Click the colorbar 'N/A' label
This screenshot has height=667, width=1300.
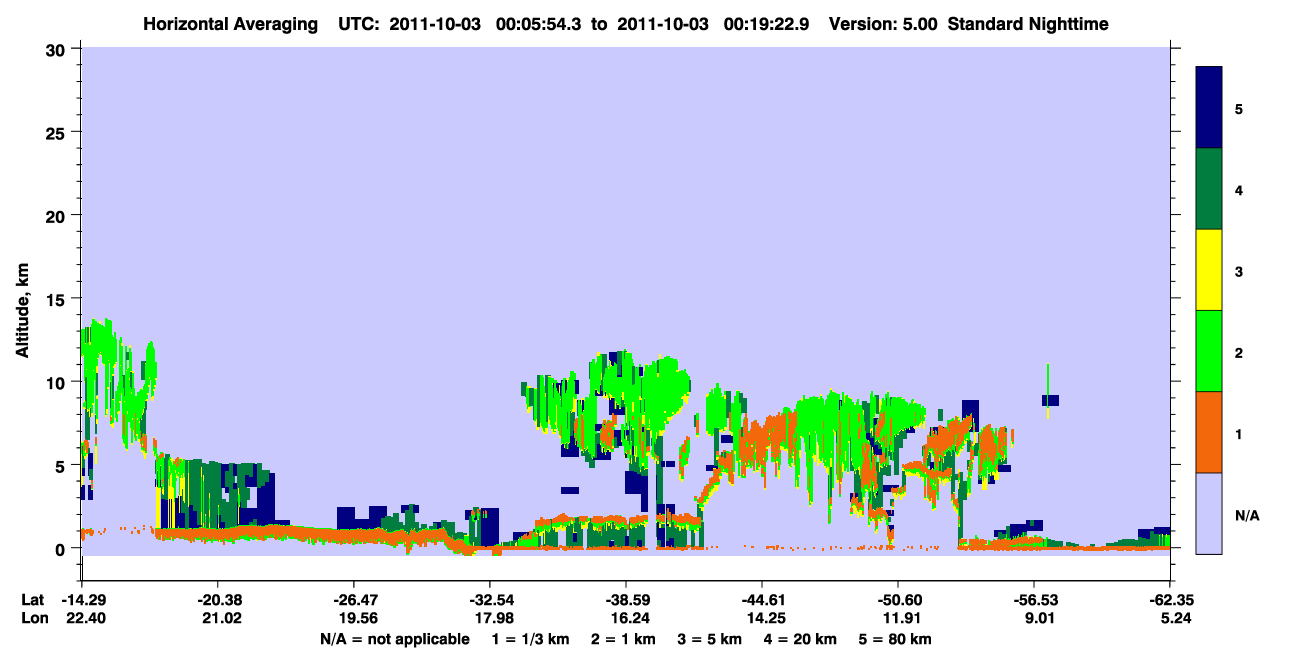[x=1247, y=515]
